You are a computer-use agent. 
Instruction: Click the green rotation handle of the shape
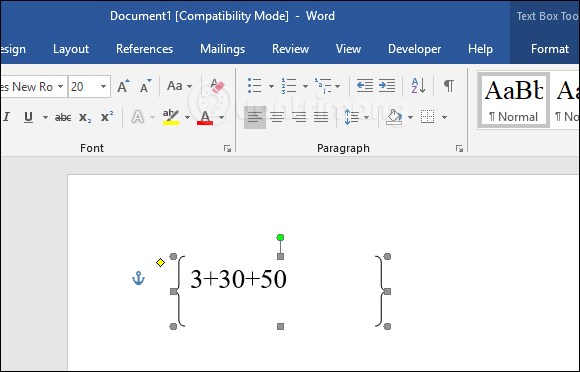pos(280,237)
